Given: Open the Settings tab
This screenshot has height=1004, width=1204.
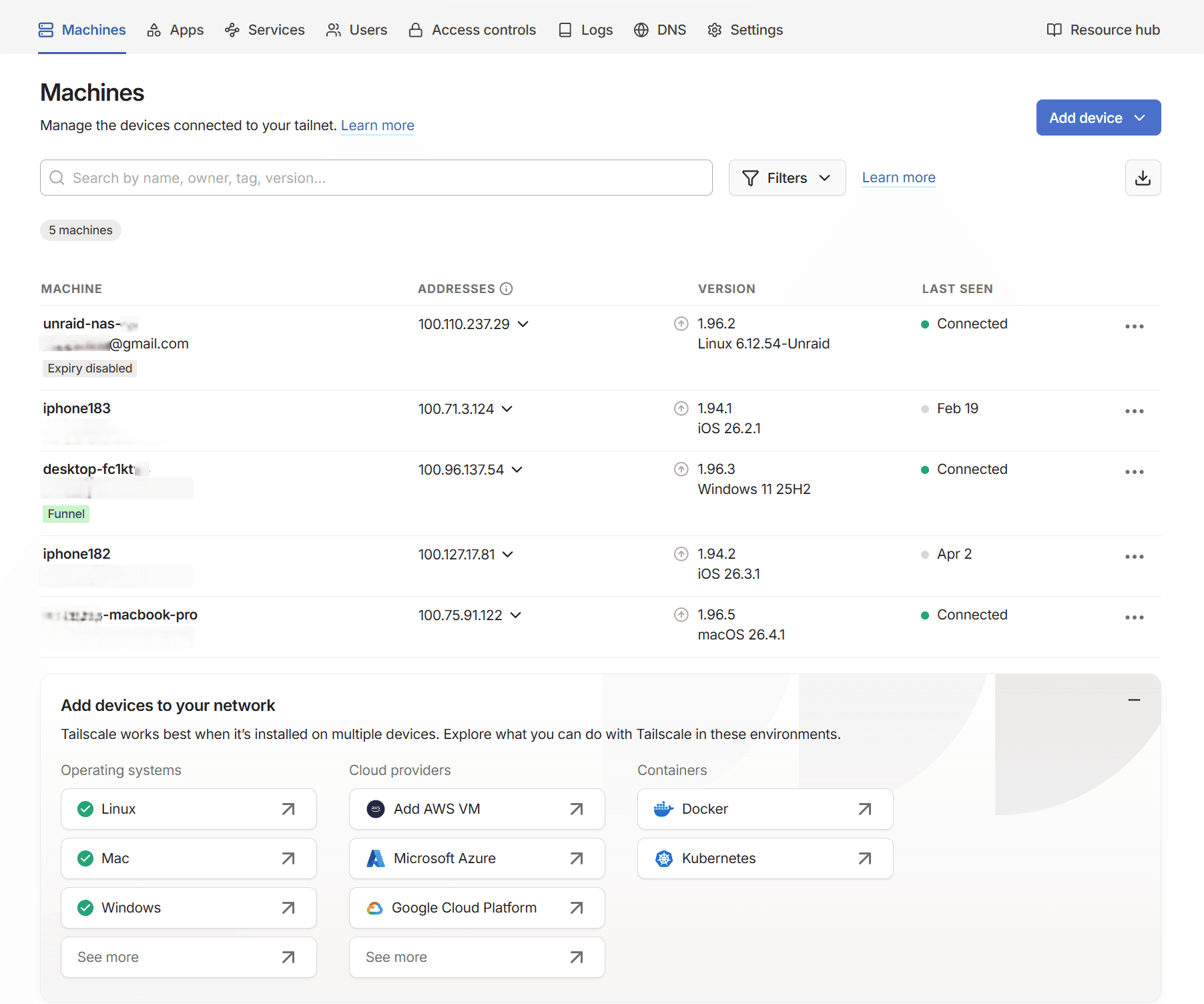Looking at the screenshot, I should coord(745,30).
